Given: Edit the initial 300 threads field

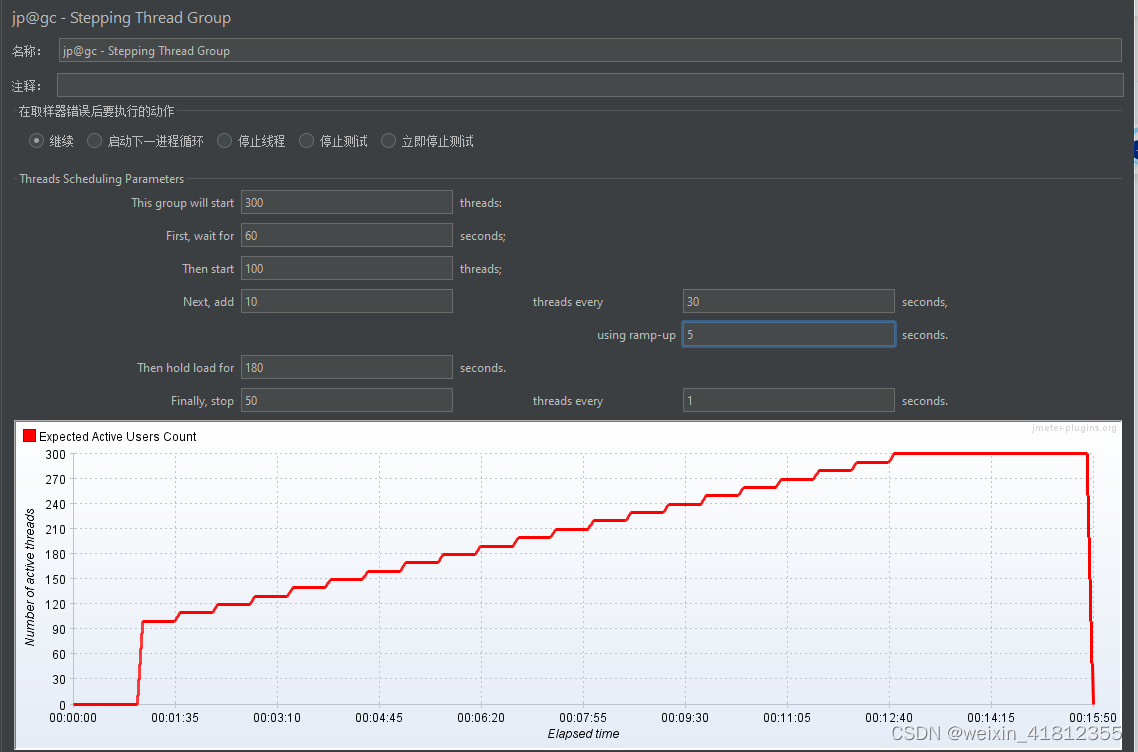Looking at the screenshot, I should (x=346, y=202).
